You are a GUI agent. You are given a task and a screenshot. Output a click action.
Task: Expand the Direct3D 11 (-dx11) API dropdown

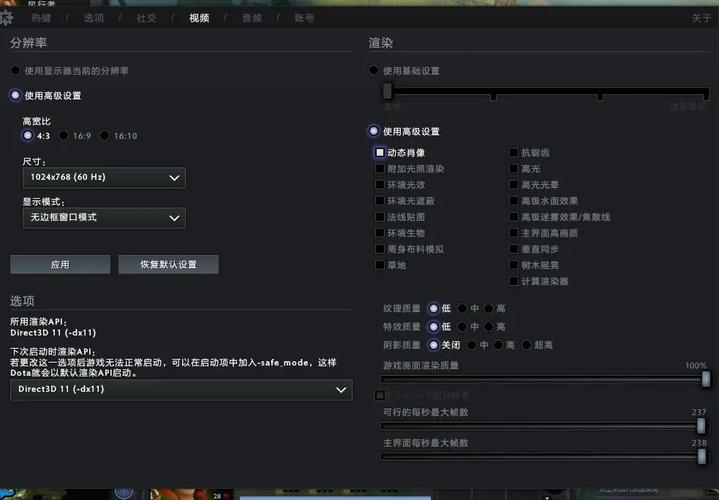(x=181, y=389)
